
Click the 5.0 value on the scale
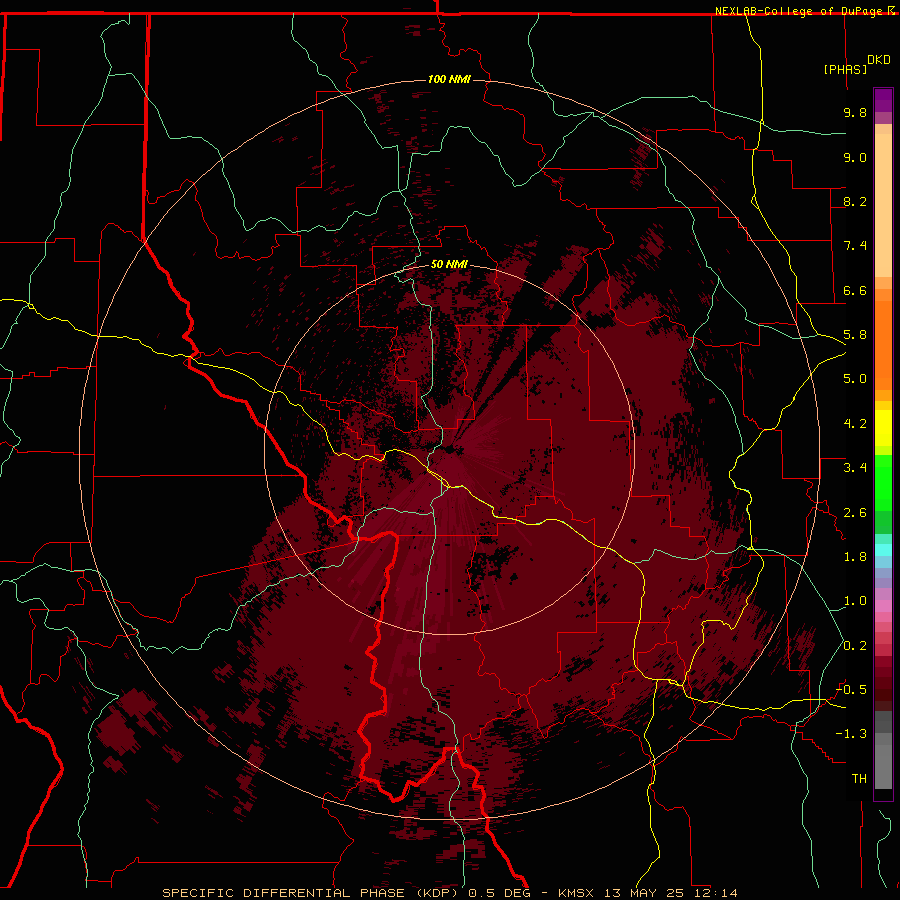[855, 379]
